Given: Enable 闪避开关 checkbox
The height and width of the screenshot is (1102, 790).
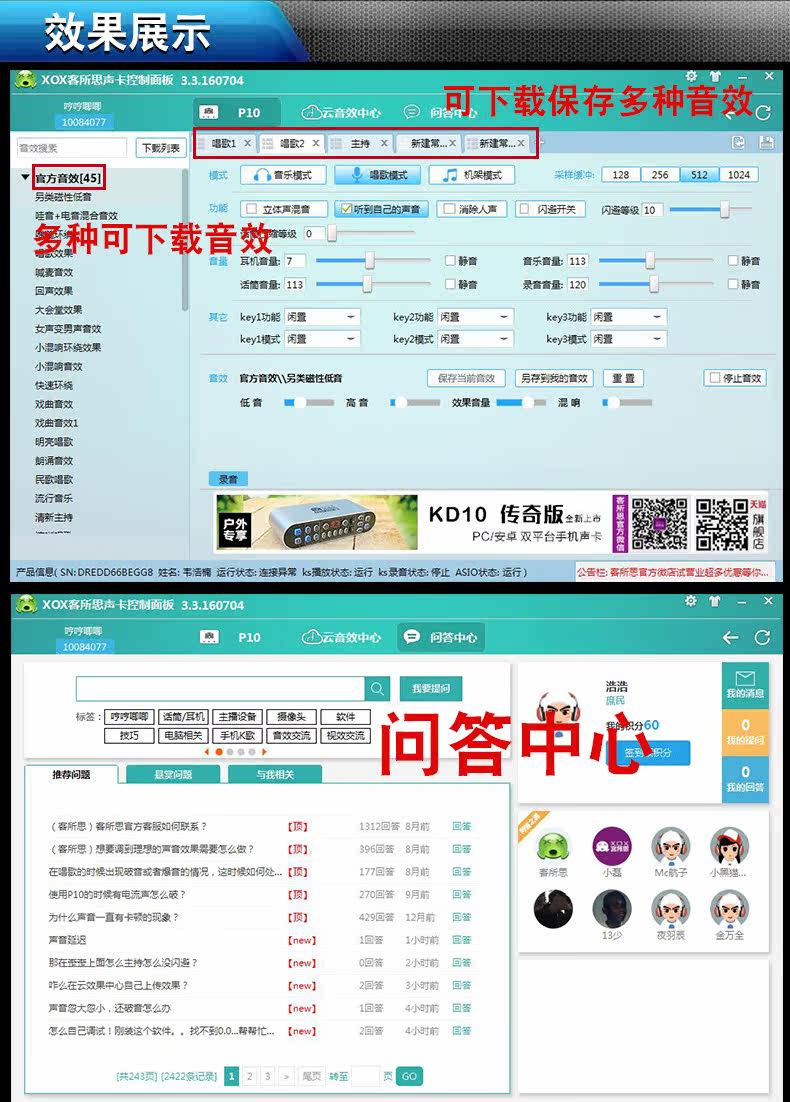Looking at the screenshot, I should 524,209.
